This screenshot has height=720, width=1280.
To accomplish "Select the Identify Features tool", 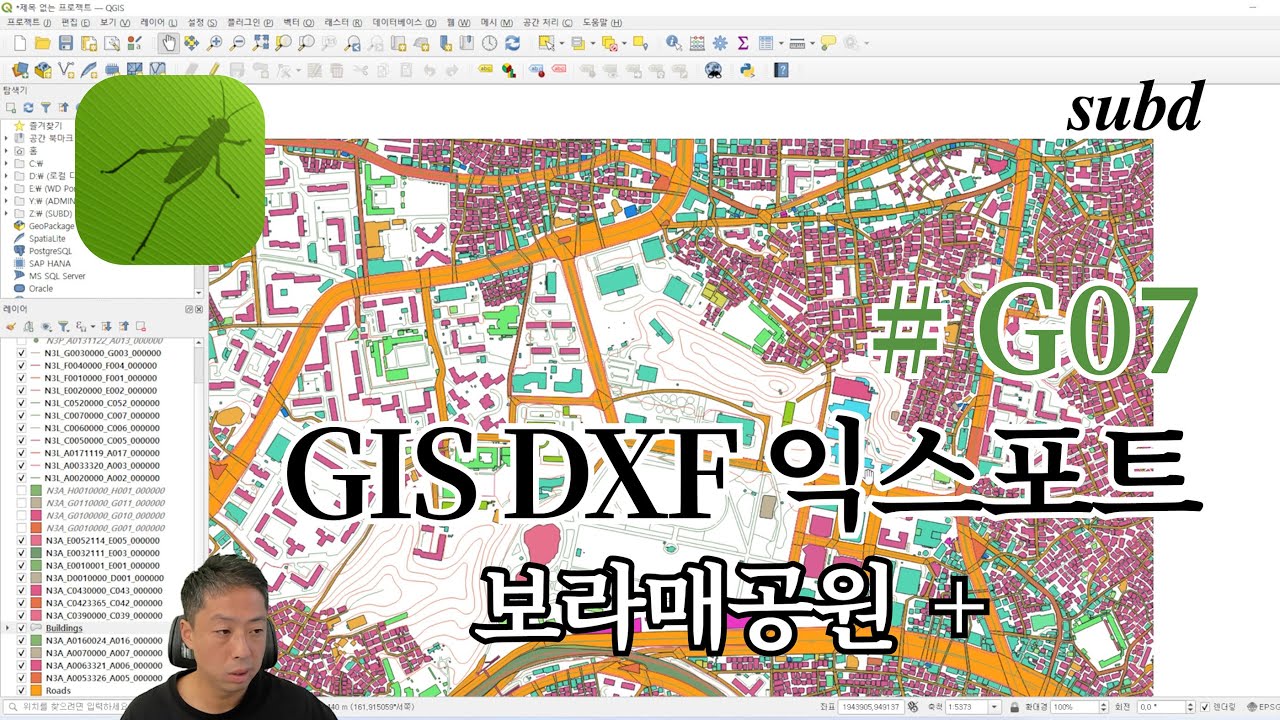I will tap(673, 43).
